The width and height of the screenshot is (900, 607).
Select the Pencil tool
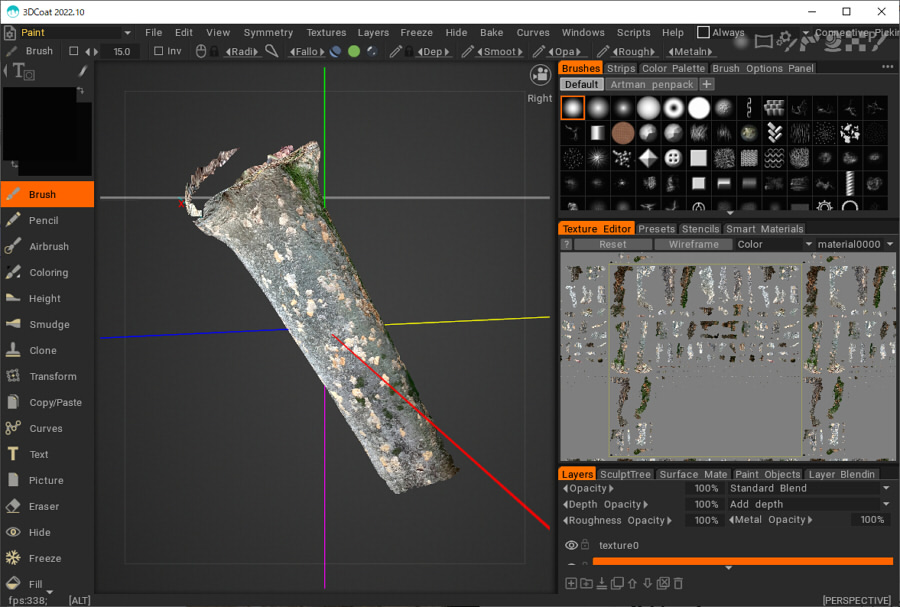47,220
